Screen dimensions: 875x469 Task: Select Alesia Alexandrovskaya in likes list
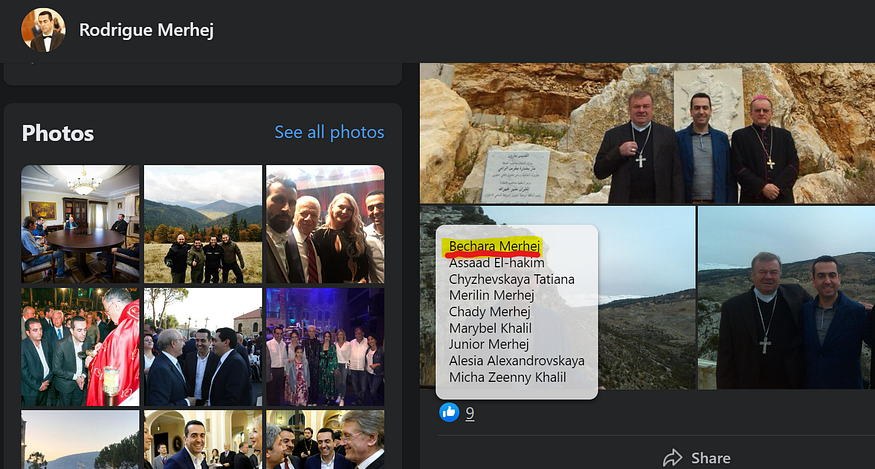517,361
